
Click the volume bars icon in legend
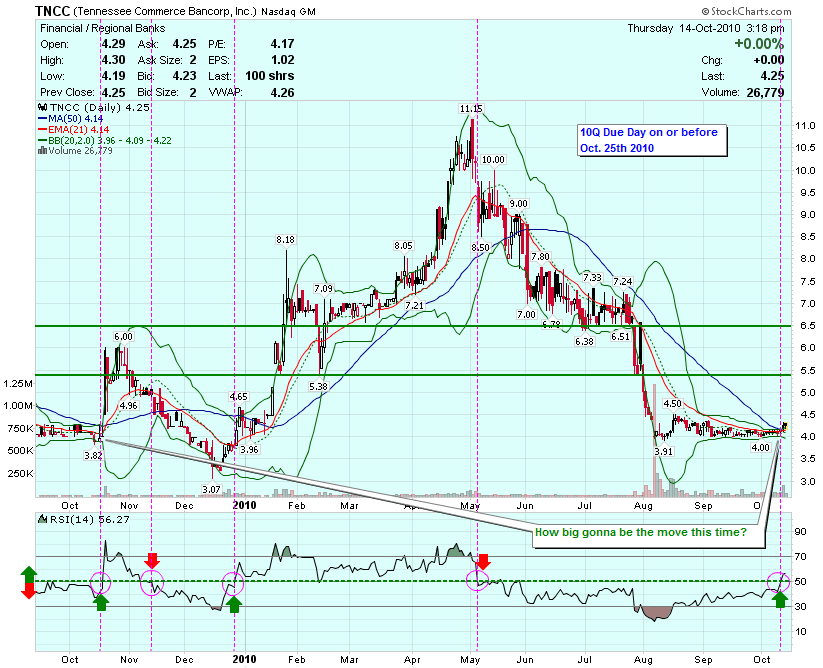(x=43, y=151)
